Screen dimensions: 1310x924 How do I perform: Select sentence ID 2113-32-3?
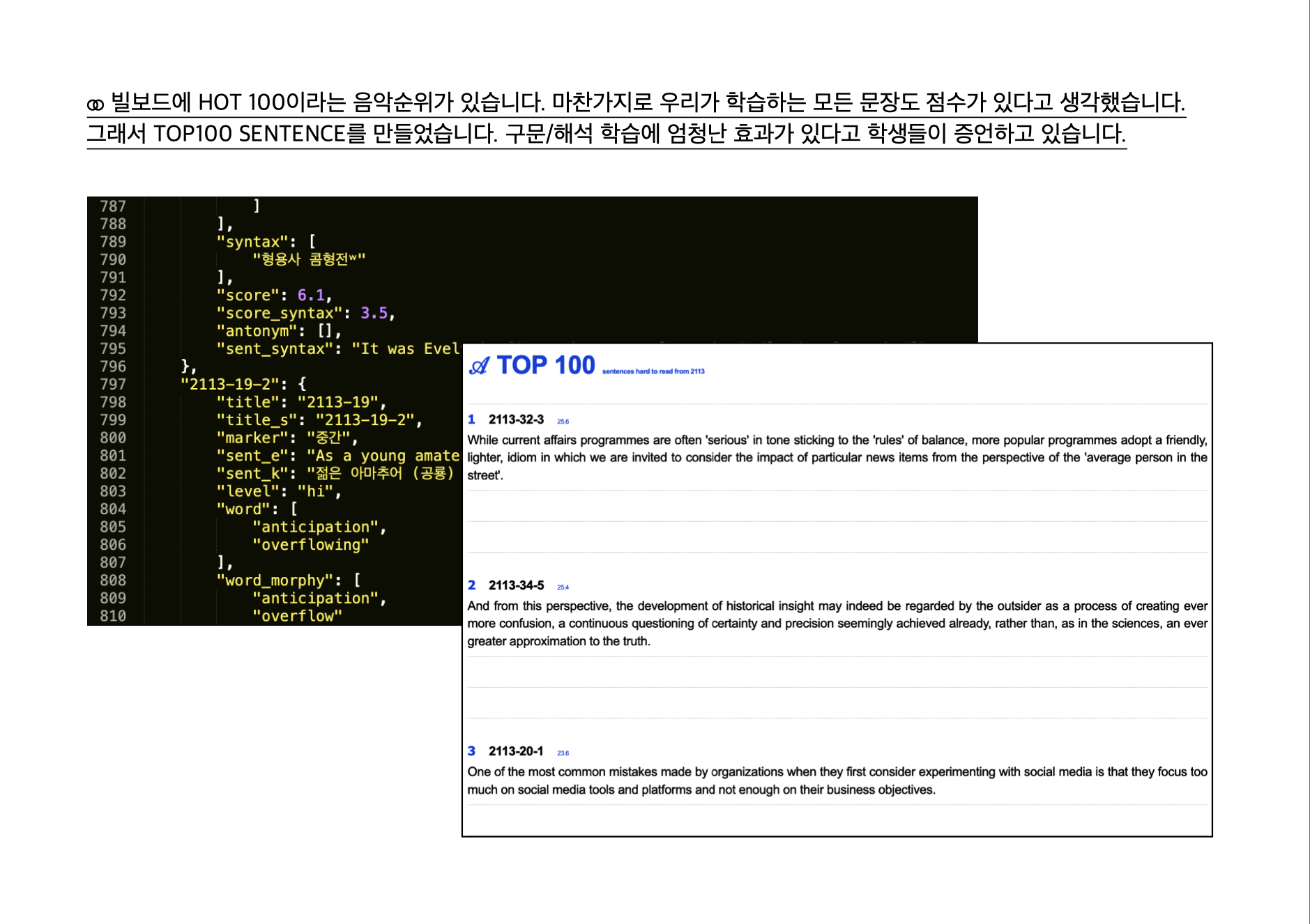coord(516,419)
